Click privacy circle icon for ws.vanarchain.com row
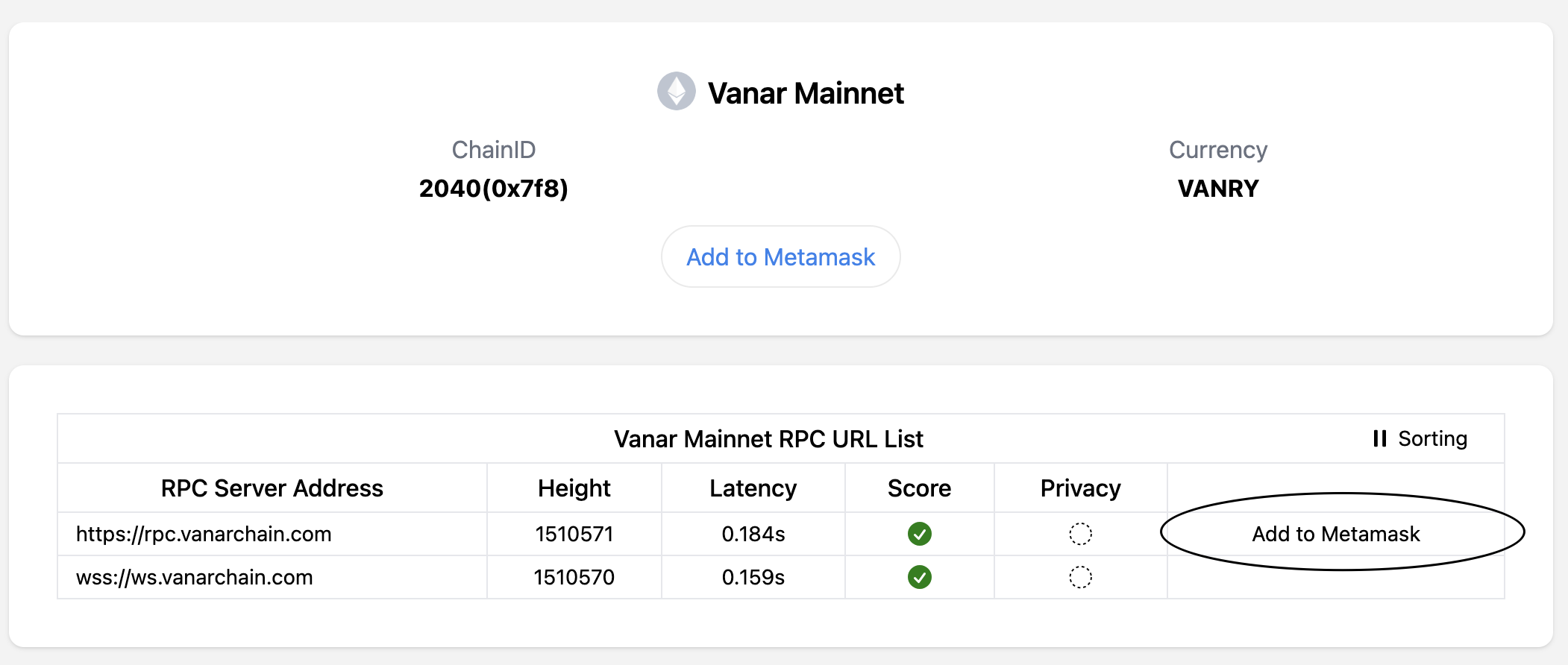This screenshot has height=665, width=1568. [1080, 577]
